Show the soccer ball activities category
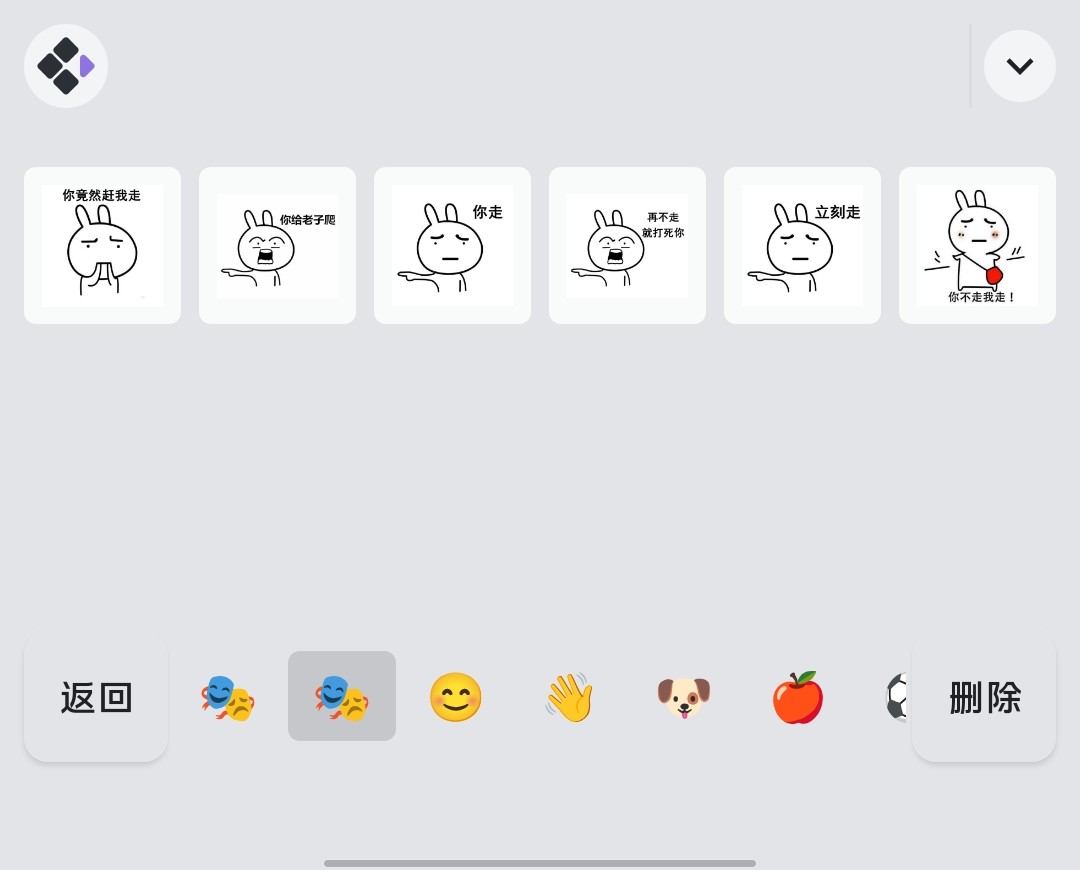The image size is (1080, 870). coord(897,697)
